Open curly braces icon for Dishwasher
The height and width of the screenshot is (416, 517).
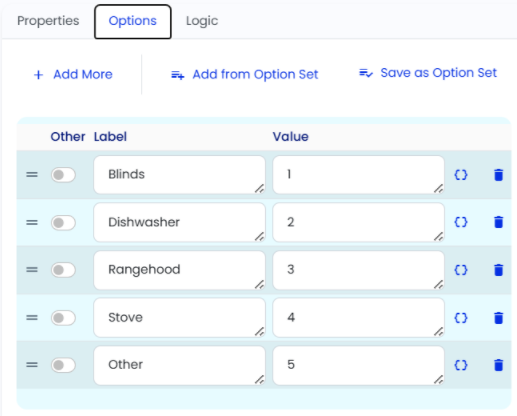coord(461,222)
